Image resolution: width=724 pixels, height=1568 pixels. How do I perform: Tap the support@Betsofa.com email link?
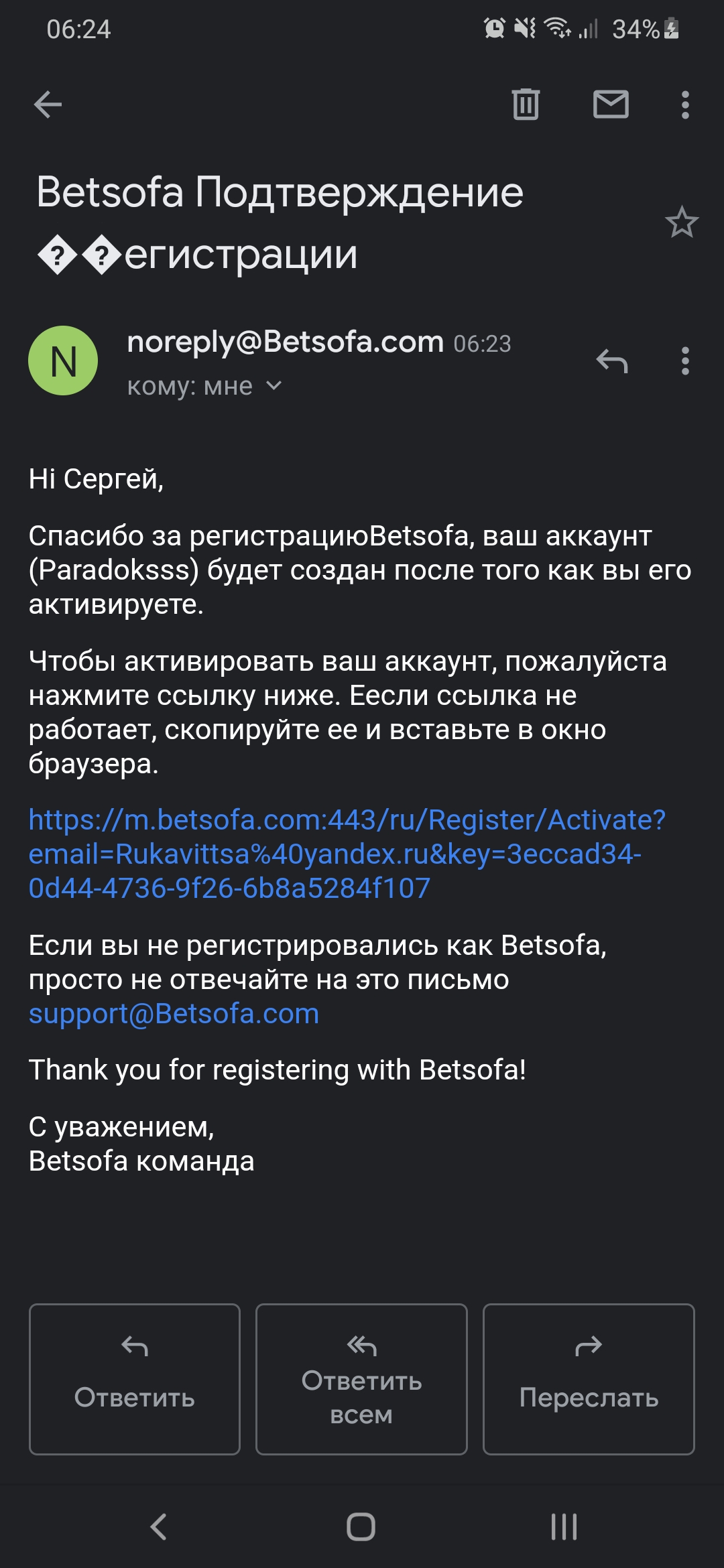coord(174,1014)
